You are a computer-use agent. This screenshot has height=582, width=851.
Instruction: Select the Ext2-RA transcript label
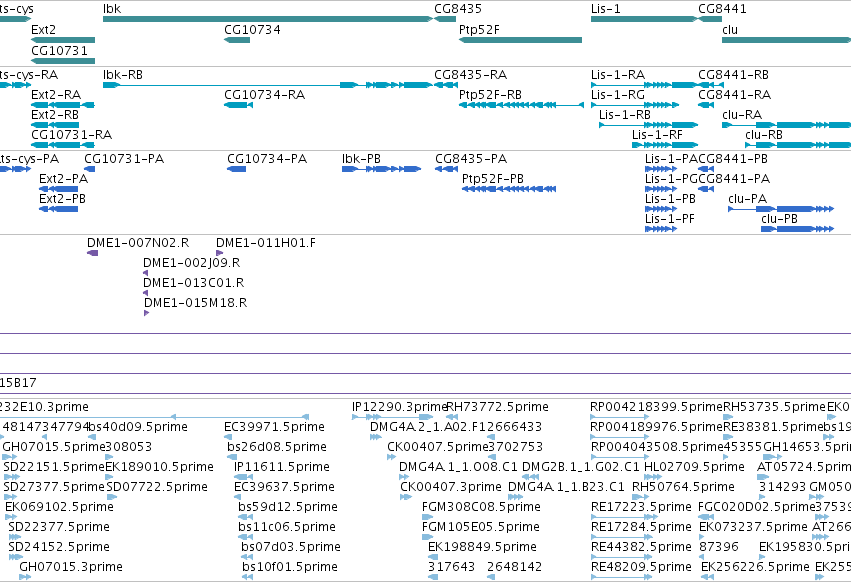56,95
